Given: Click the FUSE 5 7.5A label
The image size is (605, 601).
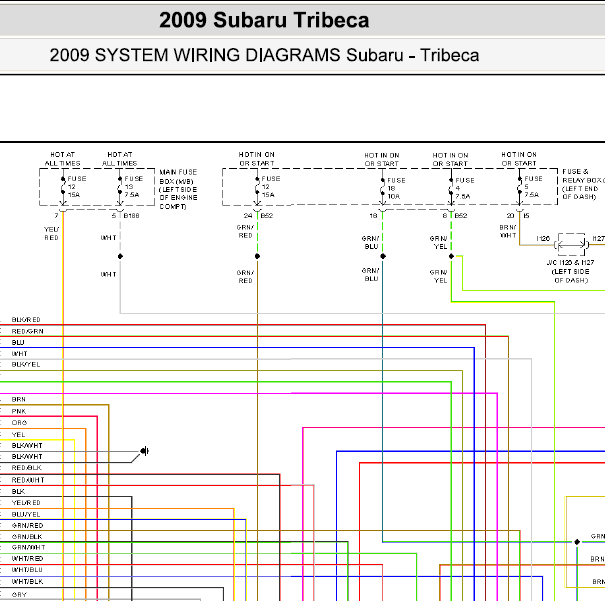Looking at the screenshot, I should (533, 187).
